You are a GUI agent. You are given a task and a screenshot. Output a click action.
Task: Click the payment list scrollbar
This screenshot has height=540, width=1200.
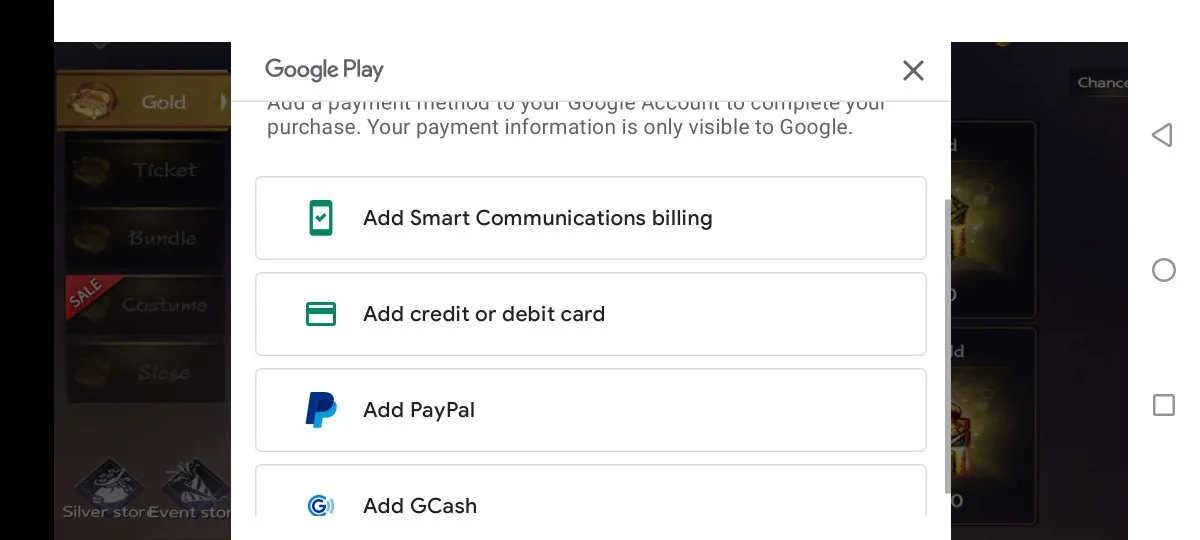pyautogui.click(x=948, y=345)
